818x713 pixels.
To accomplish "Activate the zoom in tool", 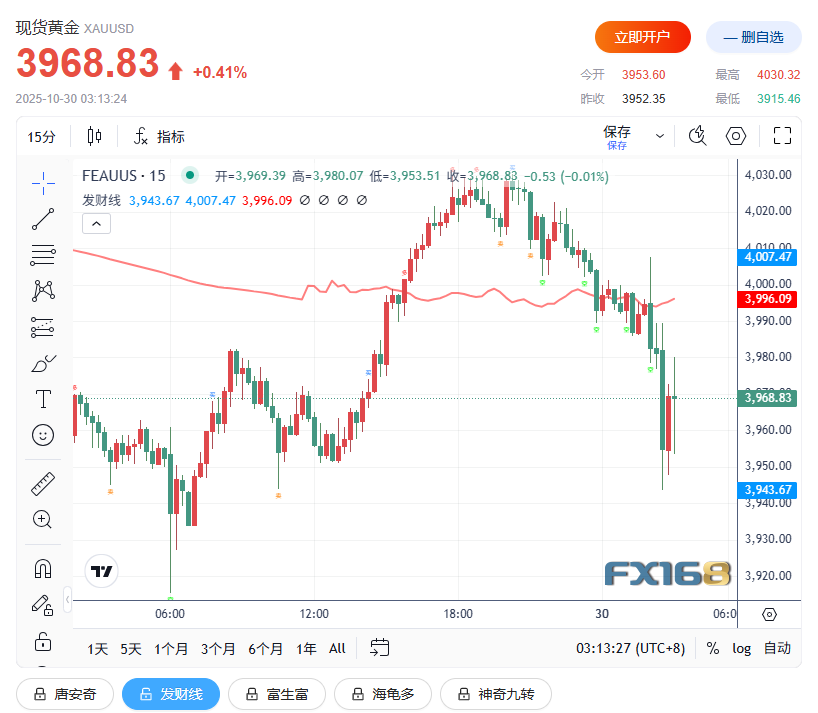I will click(x=43, y=519).
